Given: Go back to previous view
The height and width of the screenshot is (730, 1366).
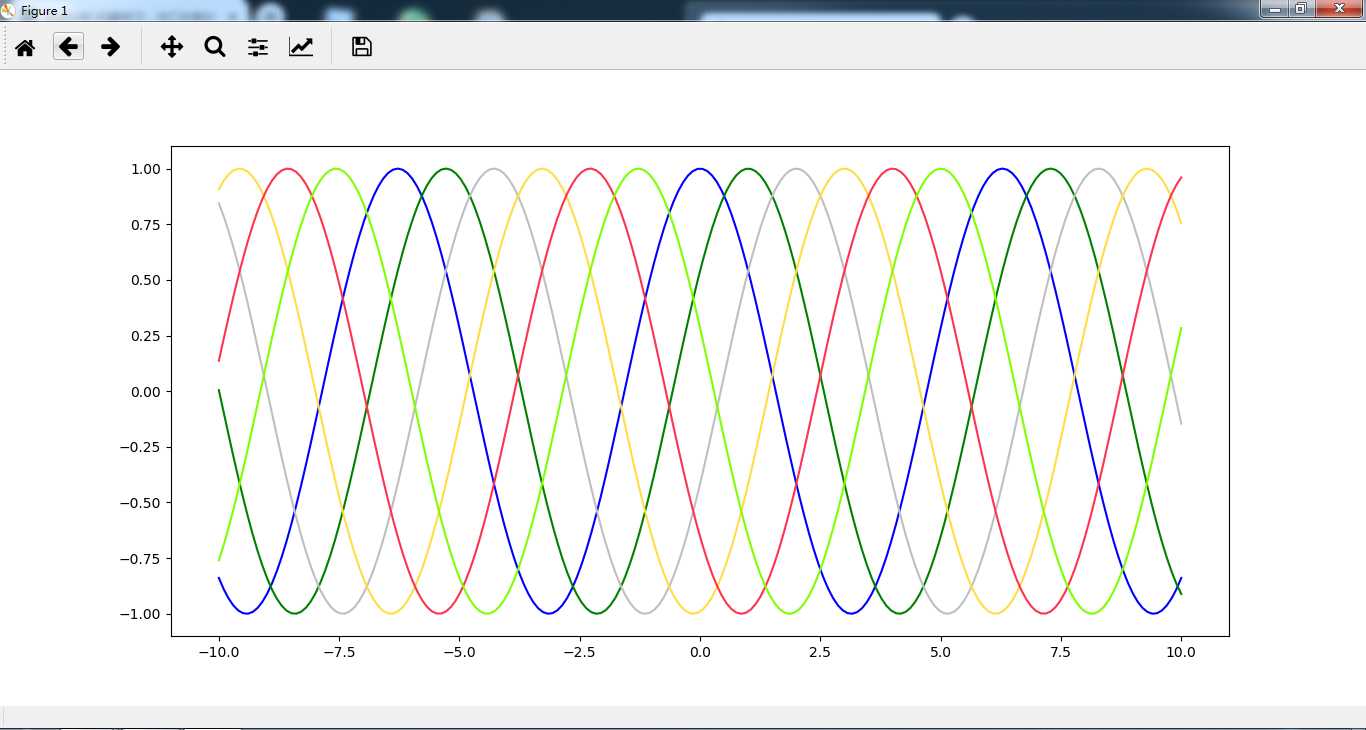Looking at the screenshot, I should point(68,47).
